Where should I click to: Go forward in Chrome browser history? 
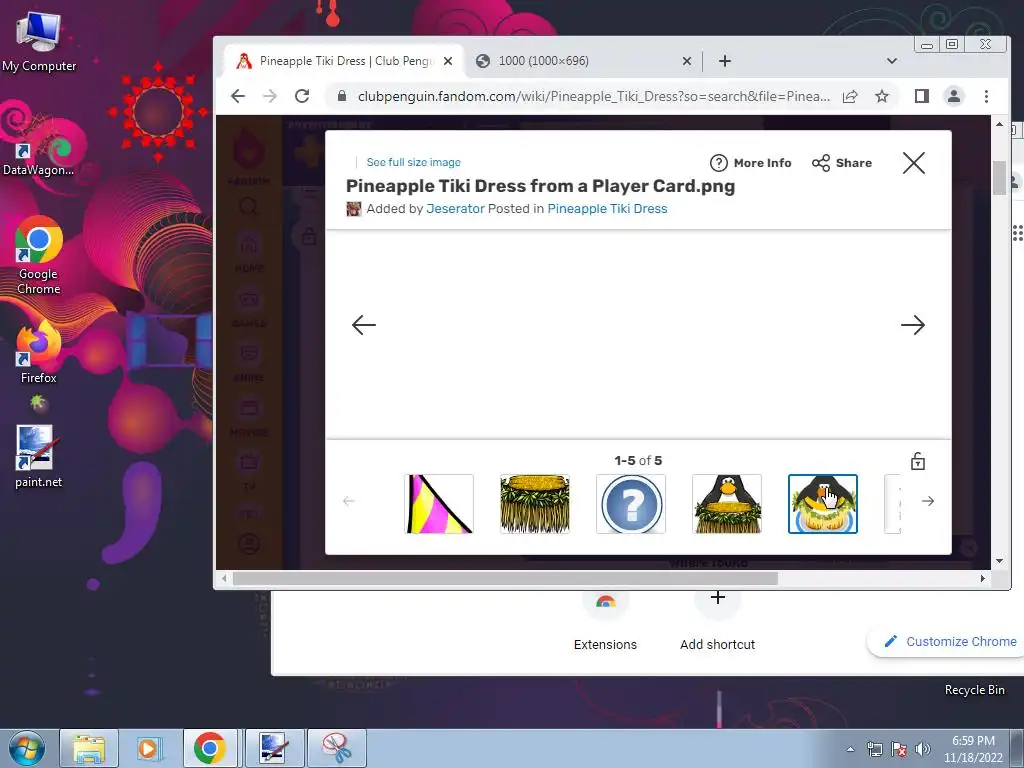pyautogui.click(x=270, y=97)
